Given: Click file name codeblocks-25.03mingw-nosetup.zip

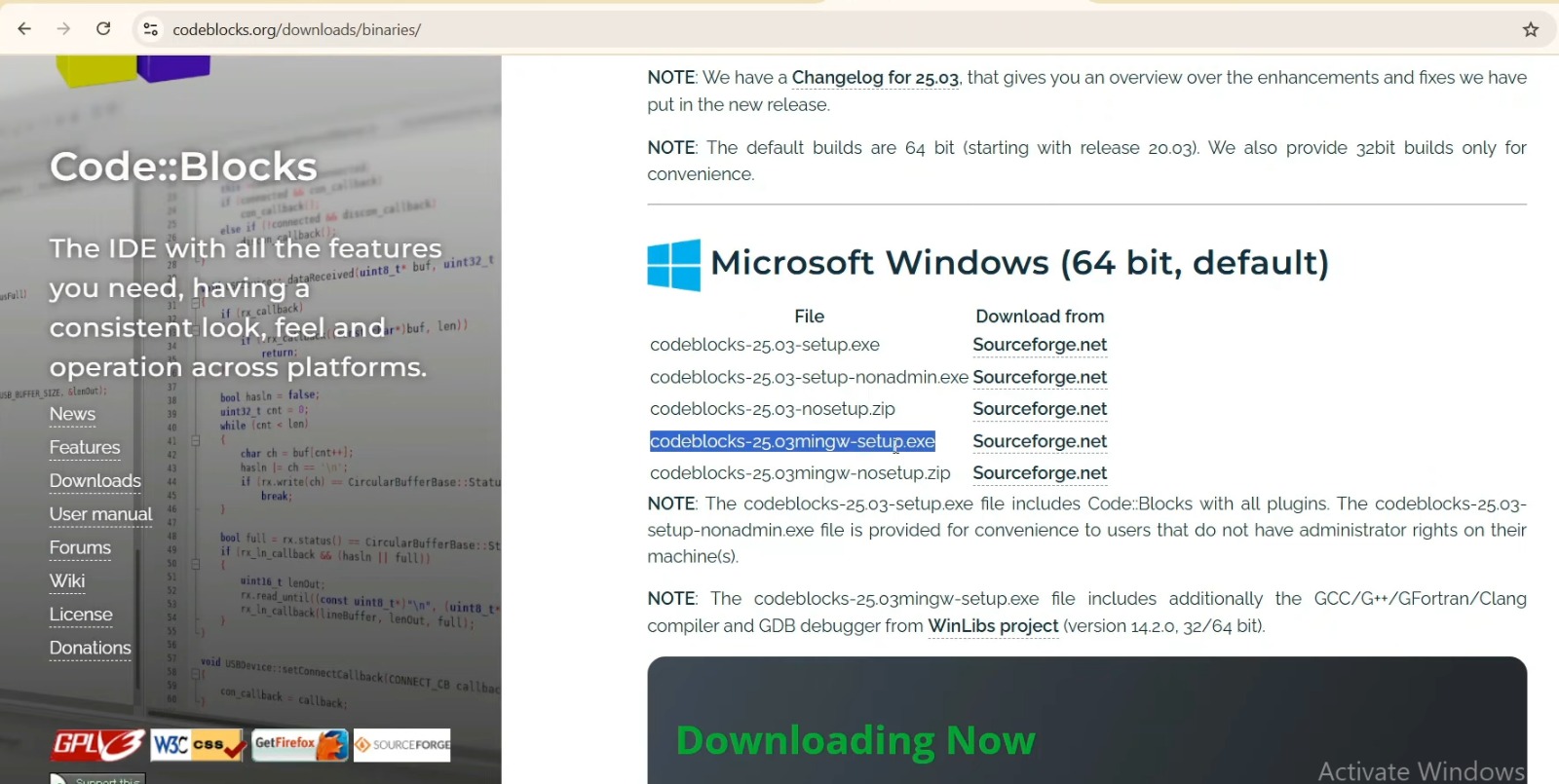Looking at the screenshot, I should (x=800, y=473).
